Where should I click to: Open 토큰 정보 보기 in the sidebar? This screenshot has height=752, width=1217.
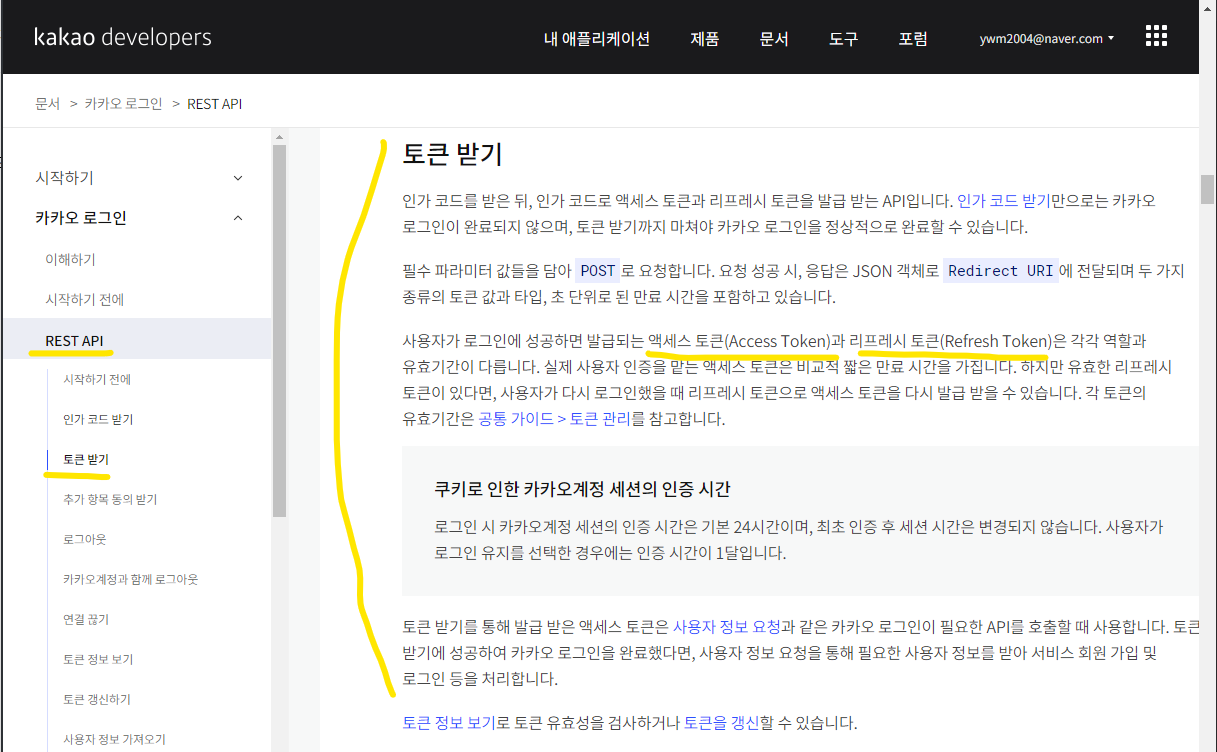[x=97, y=659]
